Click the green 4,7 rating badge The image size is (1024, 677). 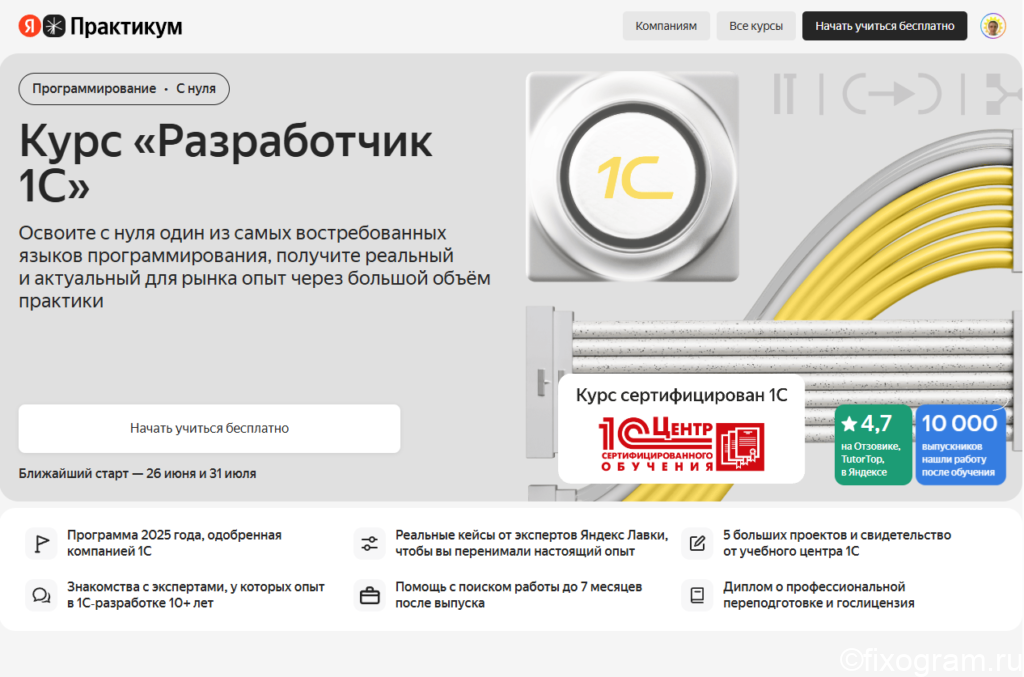872,445
